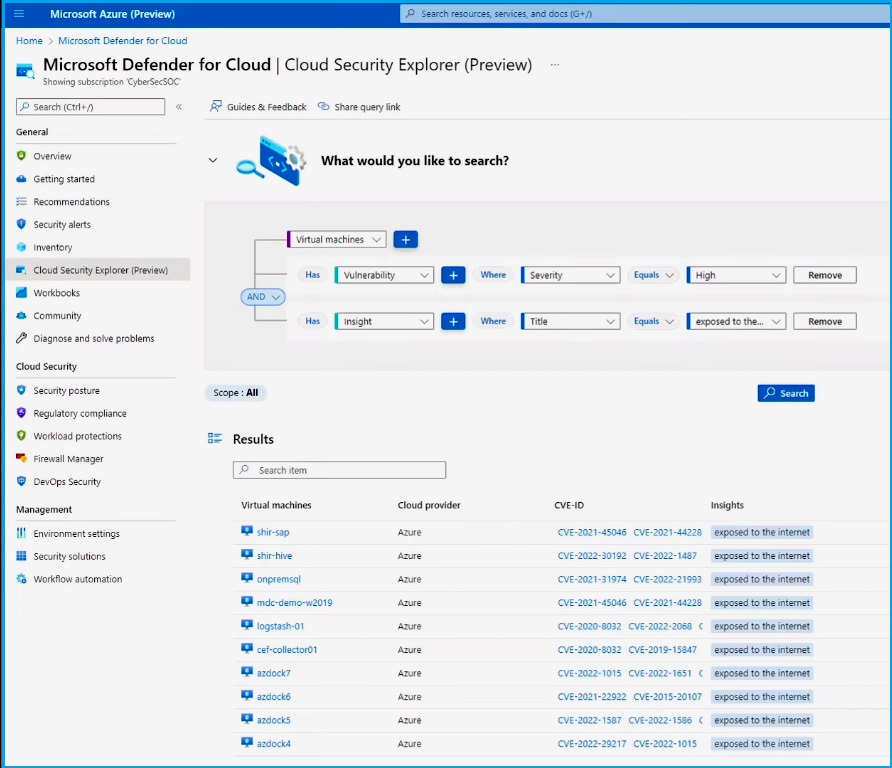The height and width of the screenshot is (768, 892).
Task: Click 'exposed to the internet' tag for logstash-01
Action: pos(762,626)
